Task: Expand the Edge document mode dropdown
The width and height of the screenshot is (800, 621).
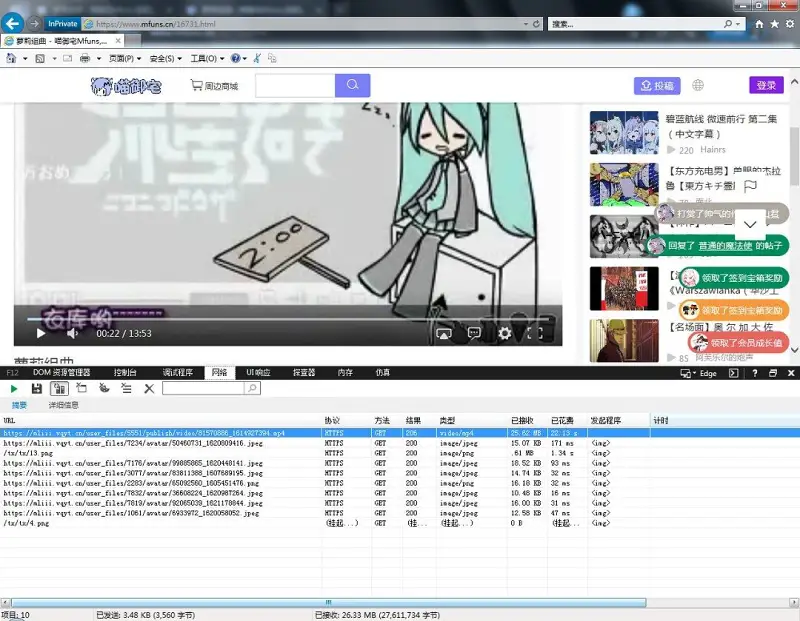Action: pos(698,373)
